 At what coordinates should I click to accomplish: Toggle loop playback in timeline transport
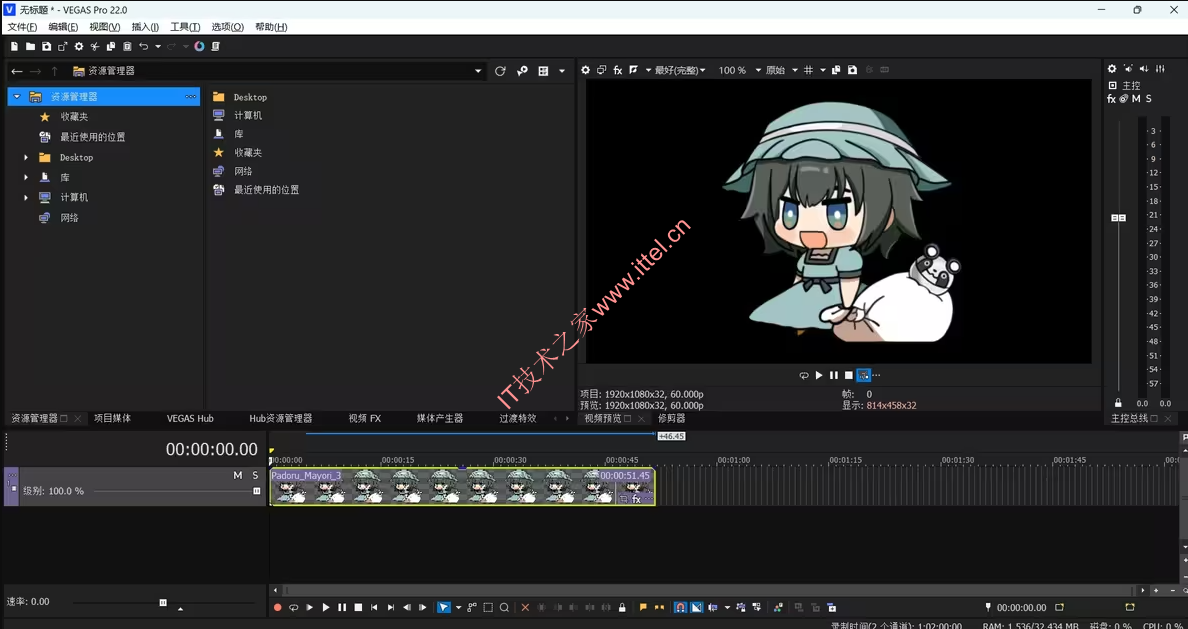294,608
